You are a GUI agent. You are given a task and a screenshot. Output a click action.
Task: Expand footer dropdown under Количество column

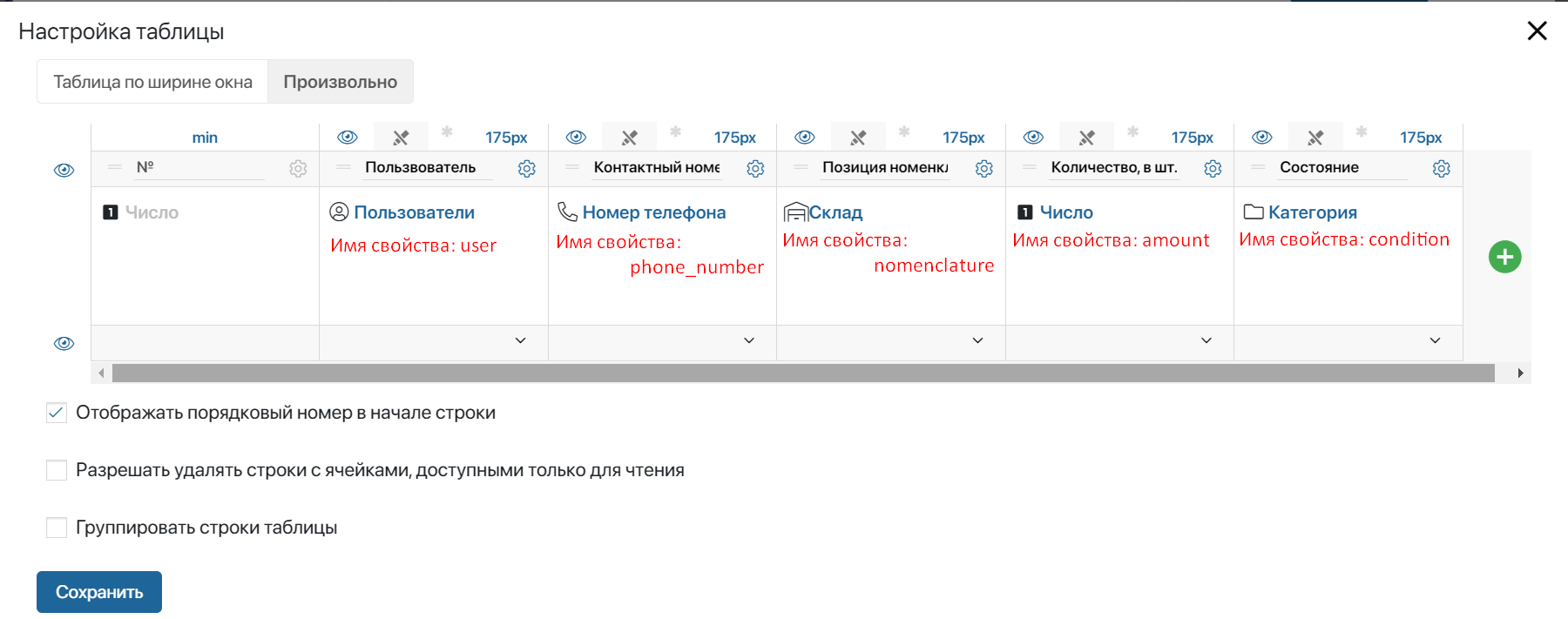(1206, 340)
